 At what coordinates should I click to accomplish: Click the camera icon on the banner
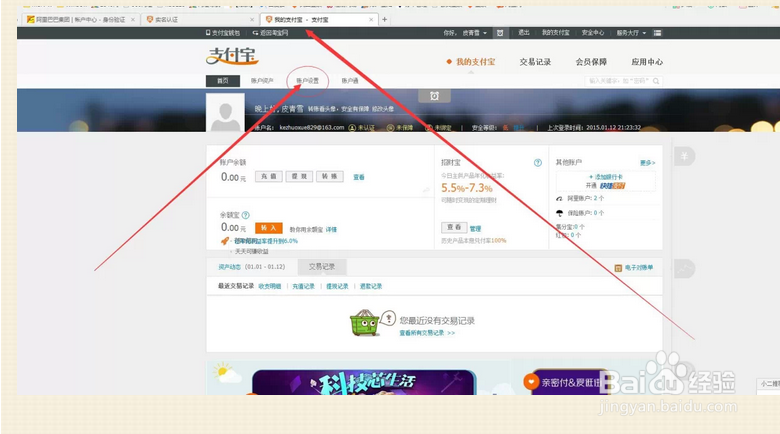(434, 96)
